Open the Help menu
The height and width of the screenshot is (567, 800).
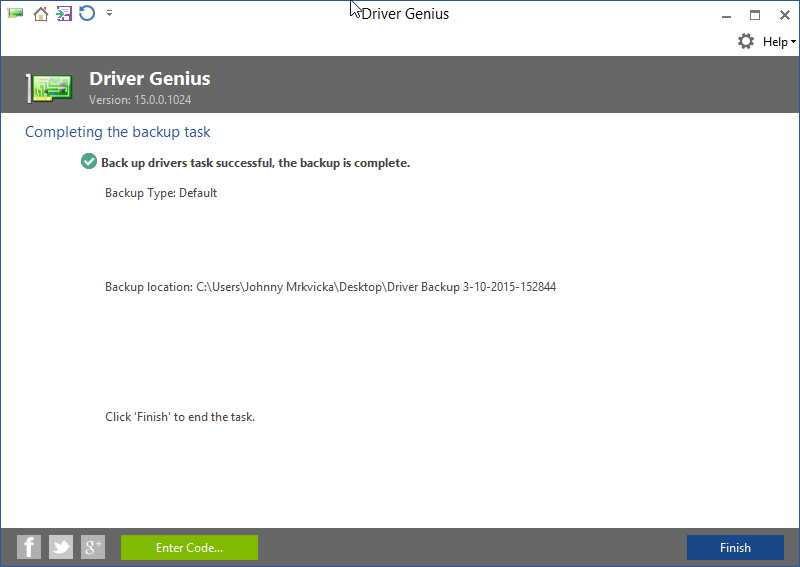779,42
